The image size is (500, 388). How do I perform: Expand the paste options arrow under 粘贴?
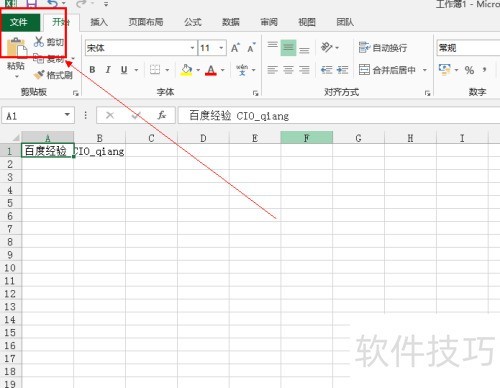[x=17, y=76]
